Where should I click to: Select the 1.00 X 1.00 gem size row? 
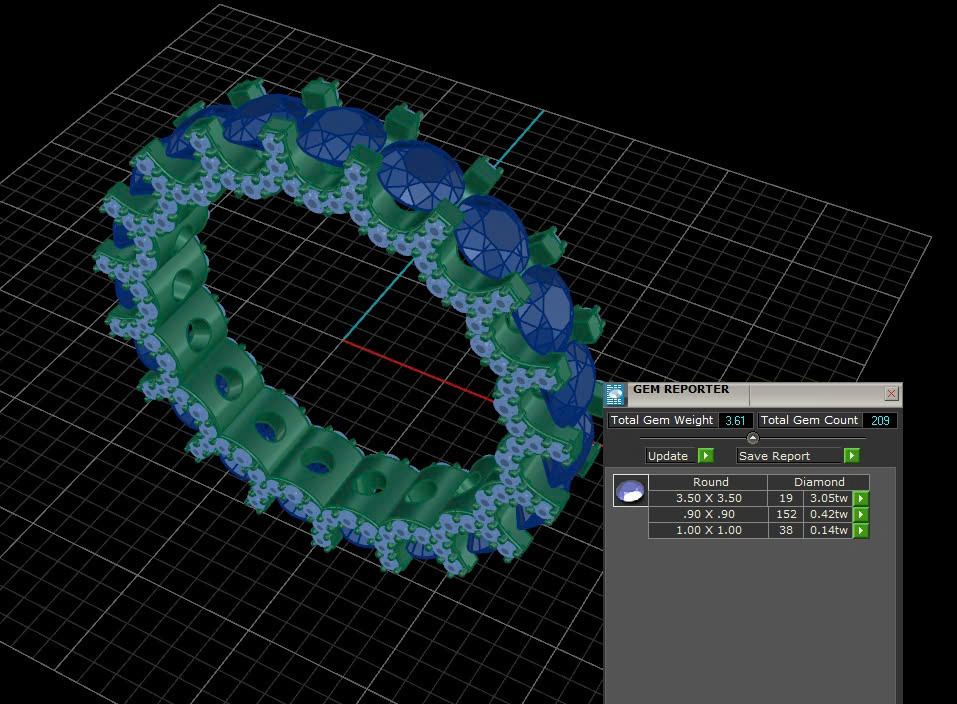click(708, 530)
